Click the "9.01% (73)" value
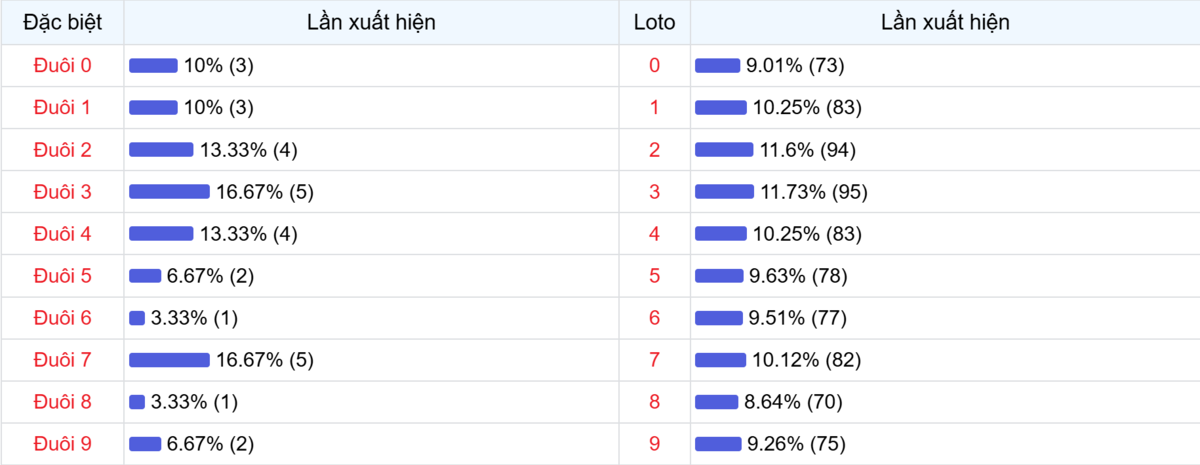Screen dimensions: 1200x465 pyautogui.click(x=795, y=66)
